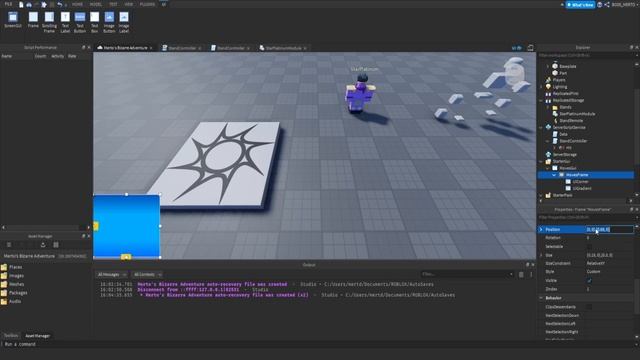Image resolution: width=640 pixels, height=360 pixels.
Task: Open the Asset Manager hamburger menu
Action: [x=9, y=244]
